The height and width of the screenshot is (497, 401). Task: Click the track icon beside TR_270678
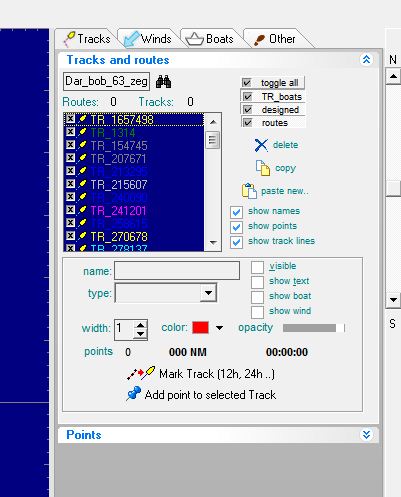[82, 236]
